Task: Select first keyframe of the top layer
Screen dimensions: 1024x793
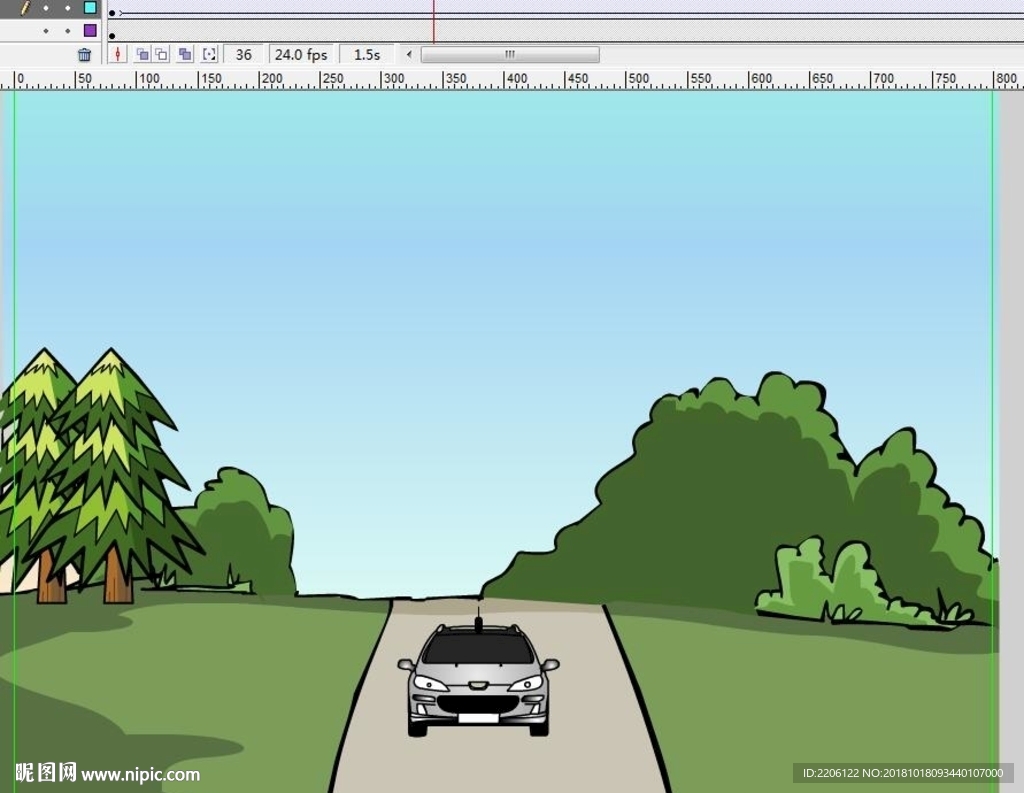Action: pos(112,13)
